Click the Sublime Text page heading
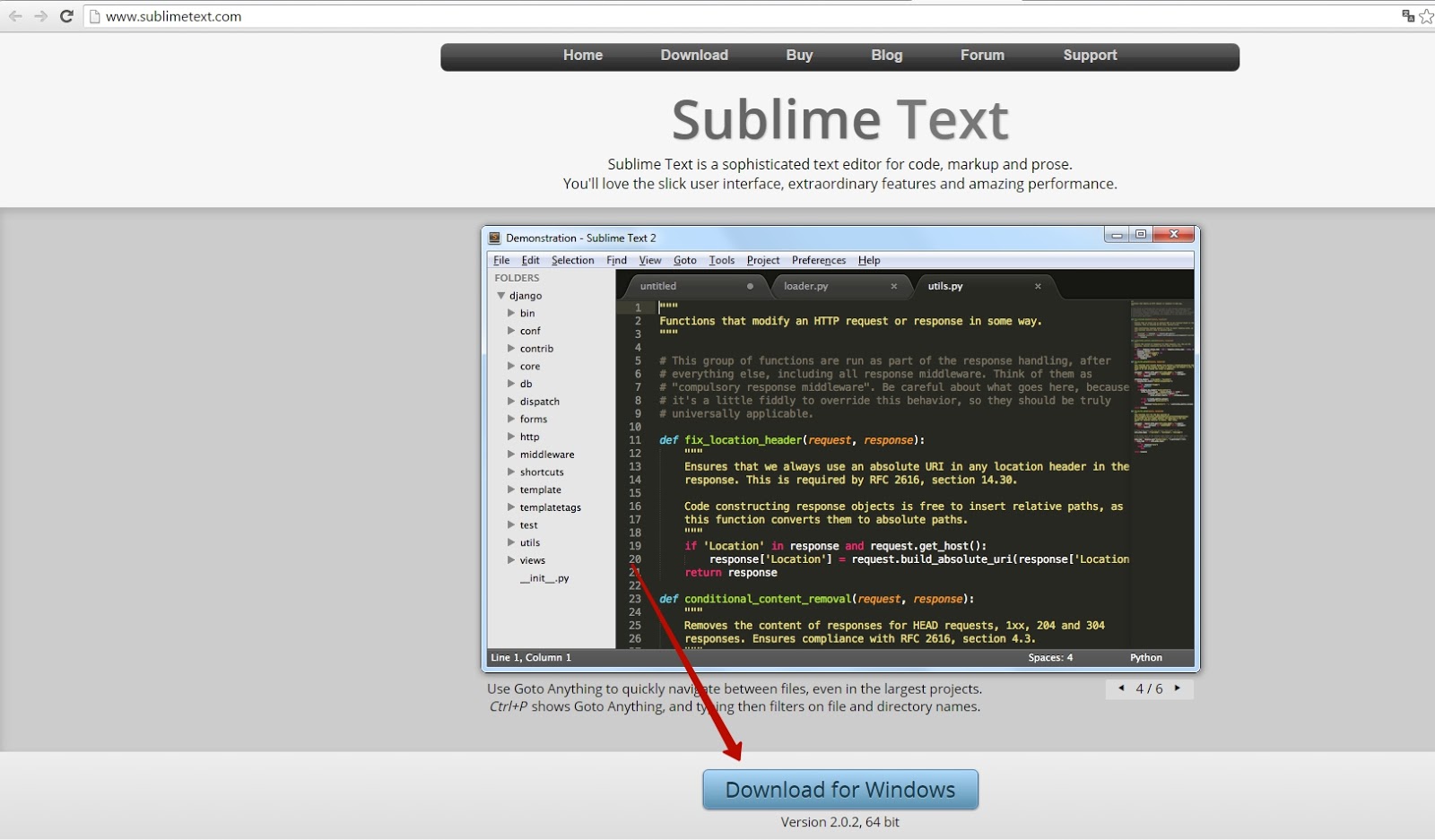Image resolution: width=1435 pixels, height=840 pixels. pos(840,119)
